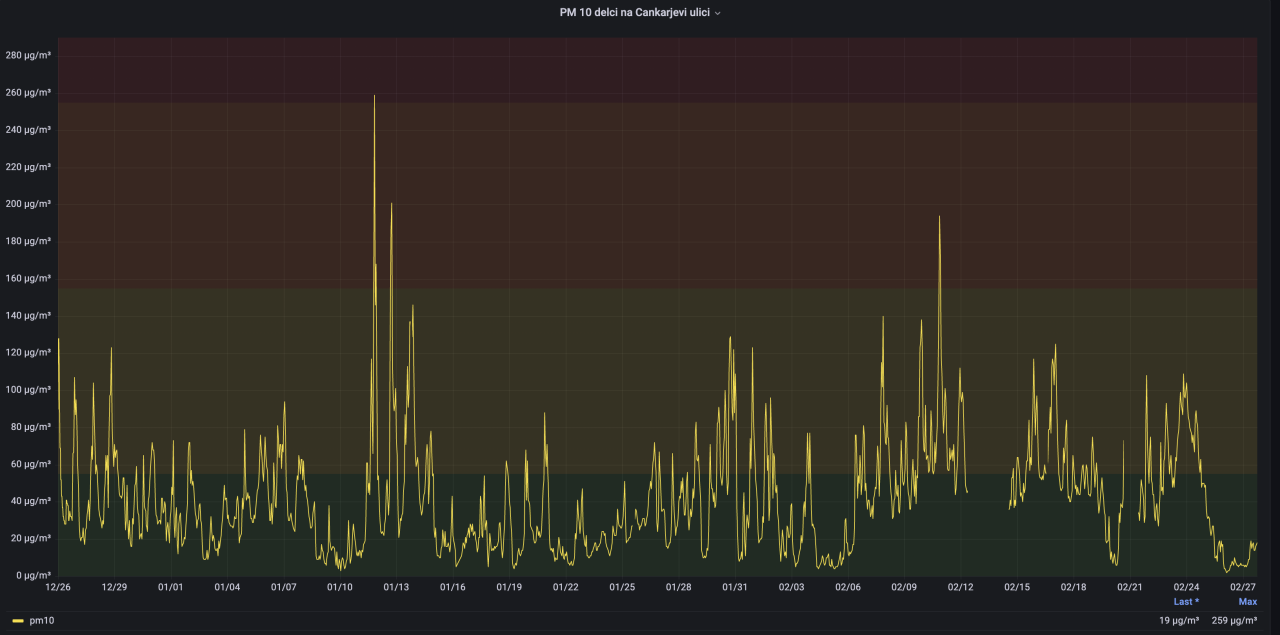This screenshot has width=1280, height=635.
Task: Click the panel title 'PM 10 delci na Cankarjevi ulici'
Action: pos(634,13)
